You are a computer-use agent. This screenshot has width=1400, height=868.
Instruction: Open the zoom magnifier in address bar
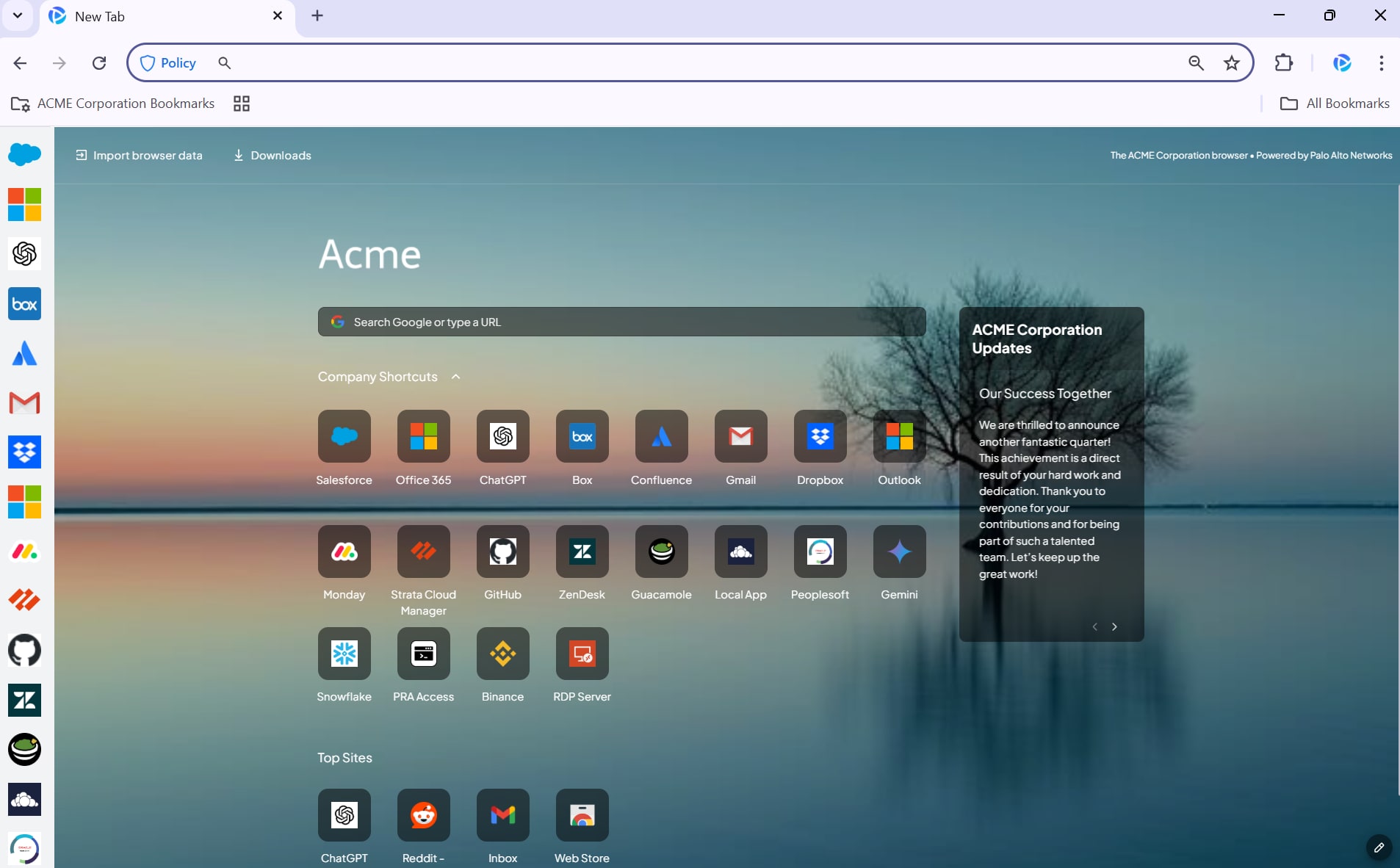coord(1197,63)
